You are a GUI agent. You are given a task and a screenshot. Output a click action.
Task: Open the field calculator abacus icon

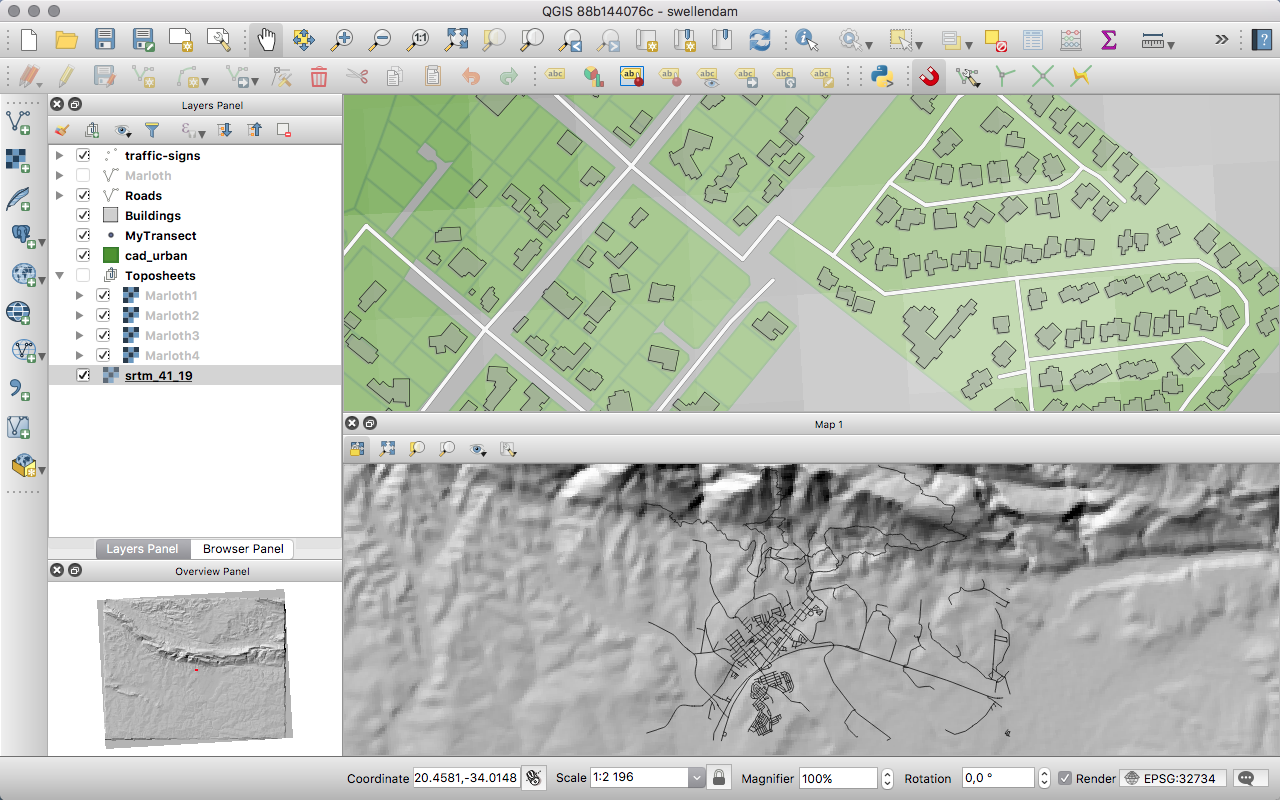(1071, 40)
